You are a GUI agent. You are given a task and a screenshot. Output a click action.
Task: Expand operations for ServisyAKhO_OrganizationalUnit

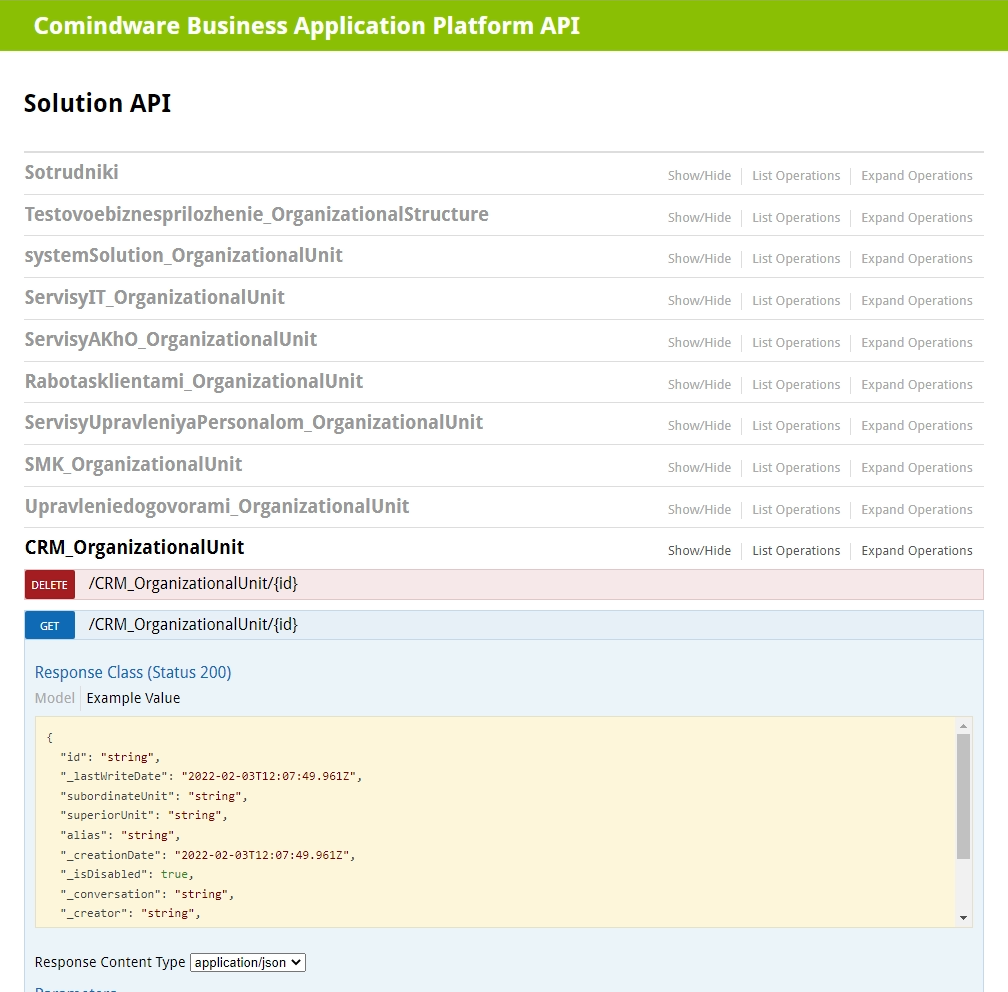tap(917, 343)
